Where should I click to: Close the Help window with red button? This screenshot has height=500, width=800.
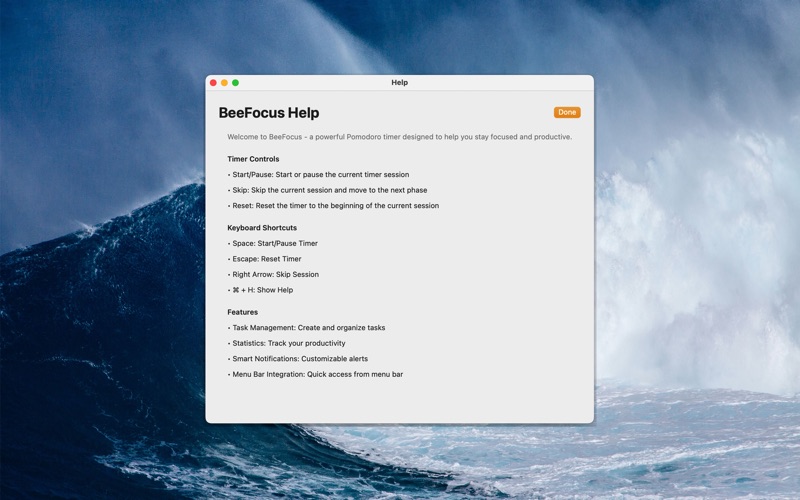(213, 83)
